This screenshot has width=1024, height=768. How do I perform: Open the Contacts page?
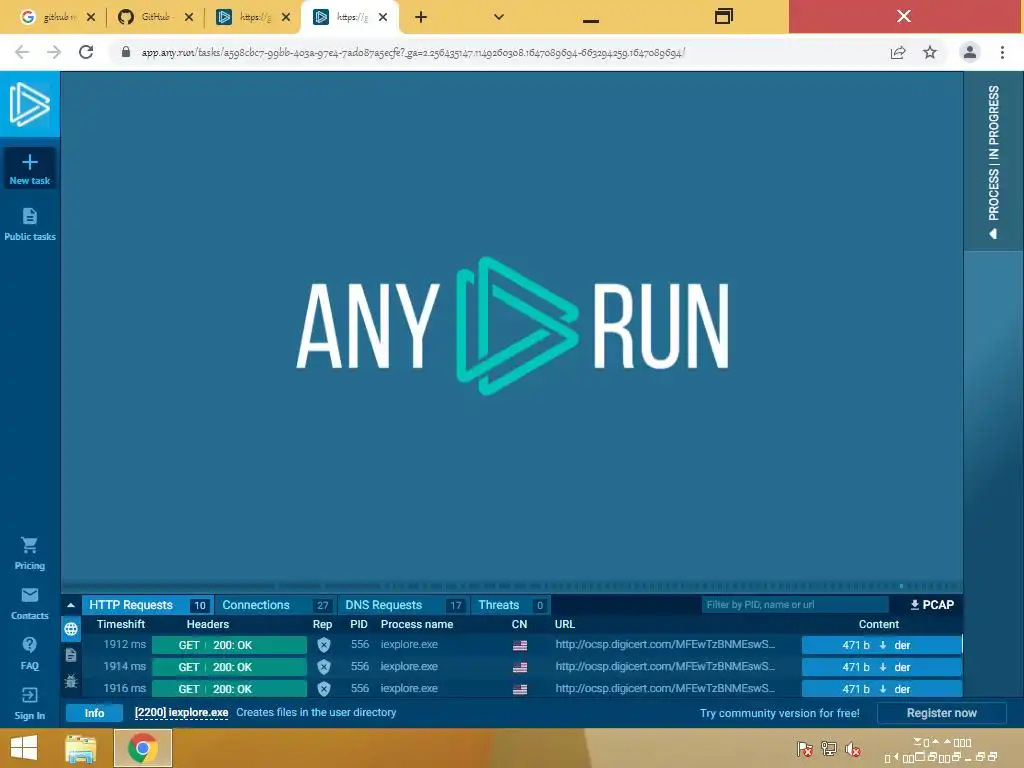click(29, 603)
